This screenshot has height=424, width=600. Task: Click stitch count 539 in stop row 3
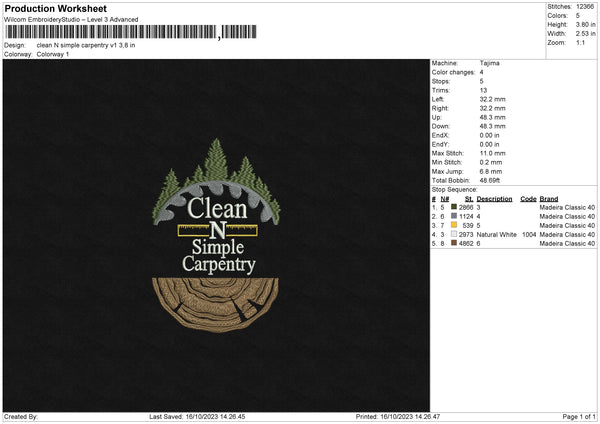[x=468, y=225]
